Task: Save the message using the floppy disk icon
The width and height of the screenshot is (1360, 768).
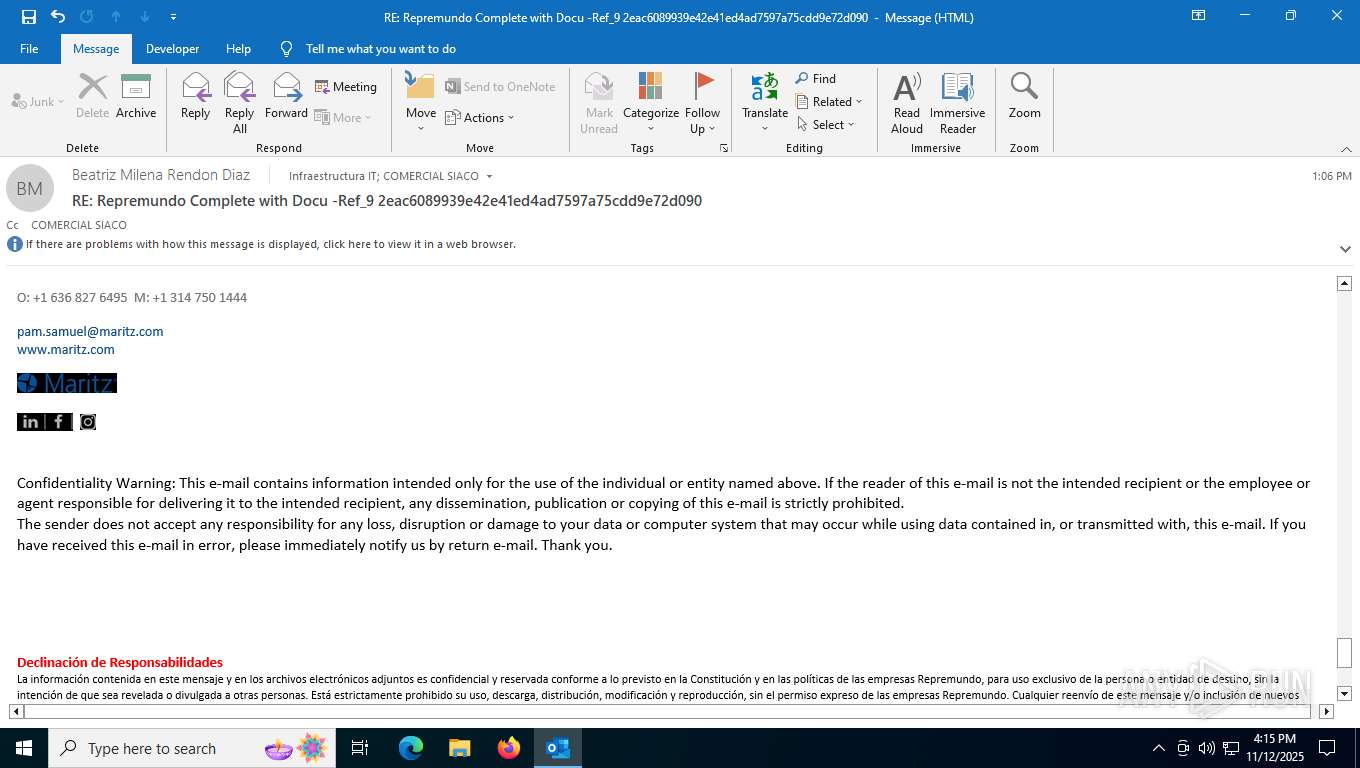Action: tap(29, 16)
